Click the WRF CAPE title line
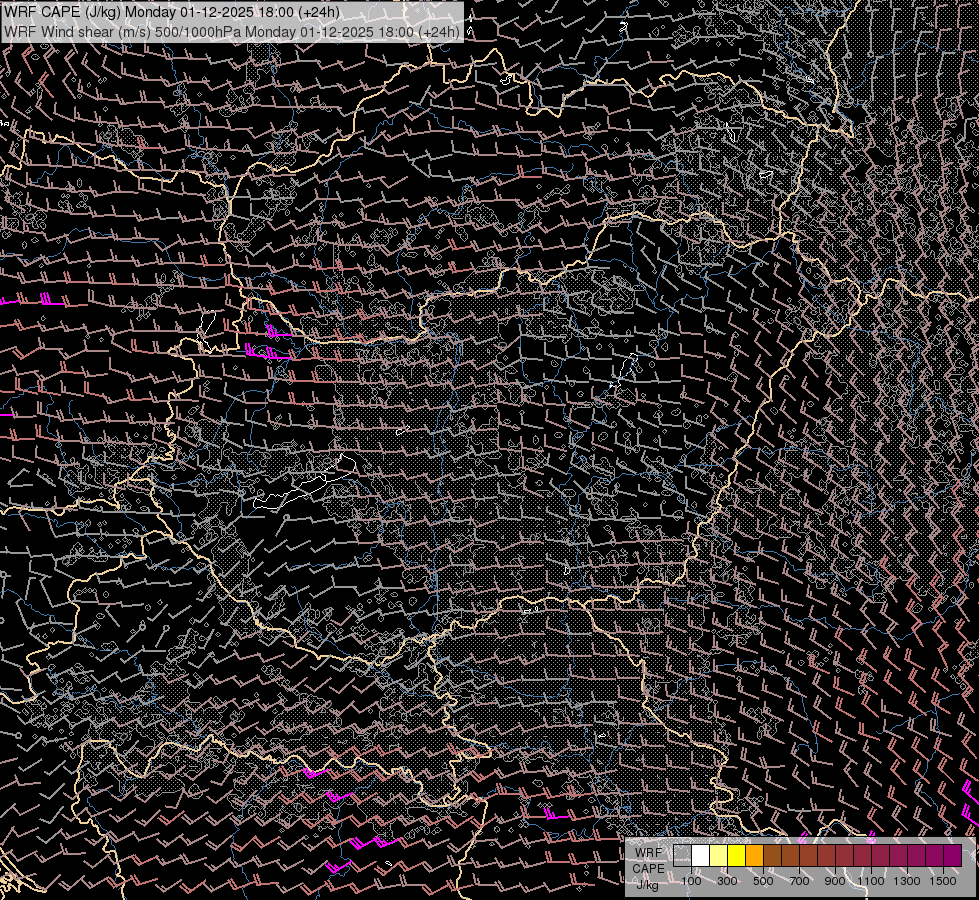 coord(172,12)
